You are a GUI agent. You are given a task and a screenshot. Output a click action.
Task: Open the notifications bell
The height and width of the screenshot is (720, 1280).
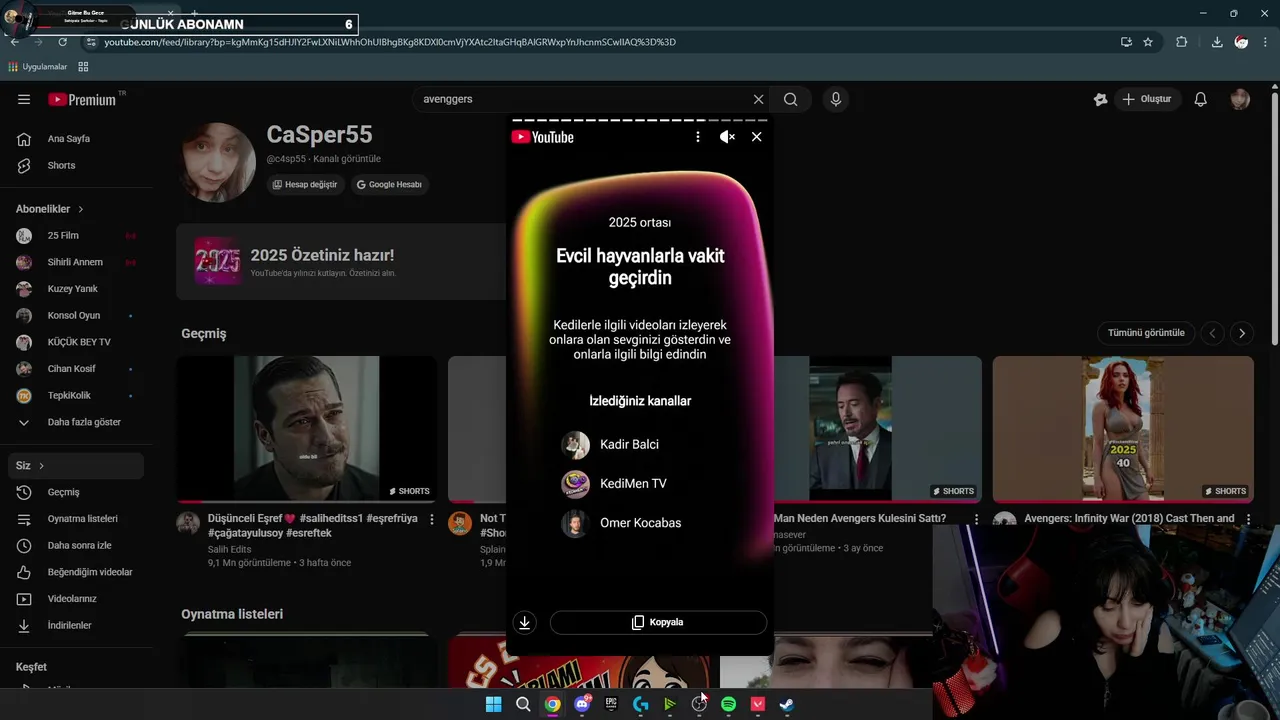click(x=1201, y=99)
